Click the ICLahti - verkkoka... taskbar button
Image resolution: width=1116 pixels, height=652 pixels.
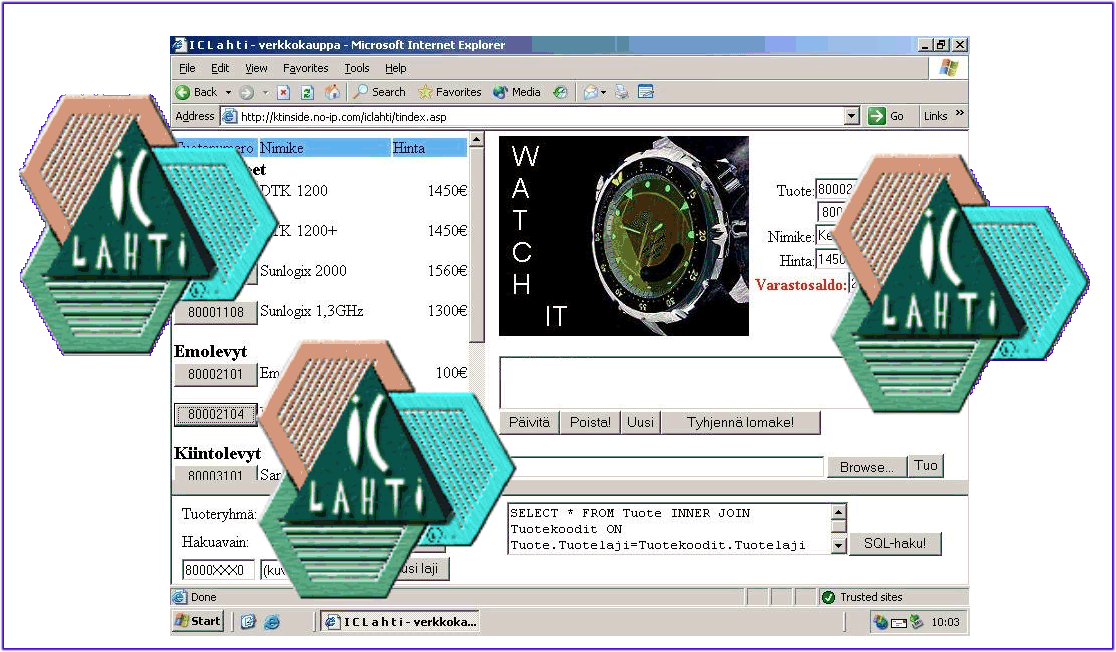pos(400,622)
